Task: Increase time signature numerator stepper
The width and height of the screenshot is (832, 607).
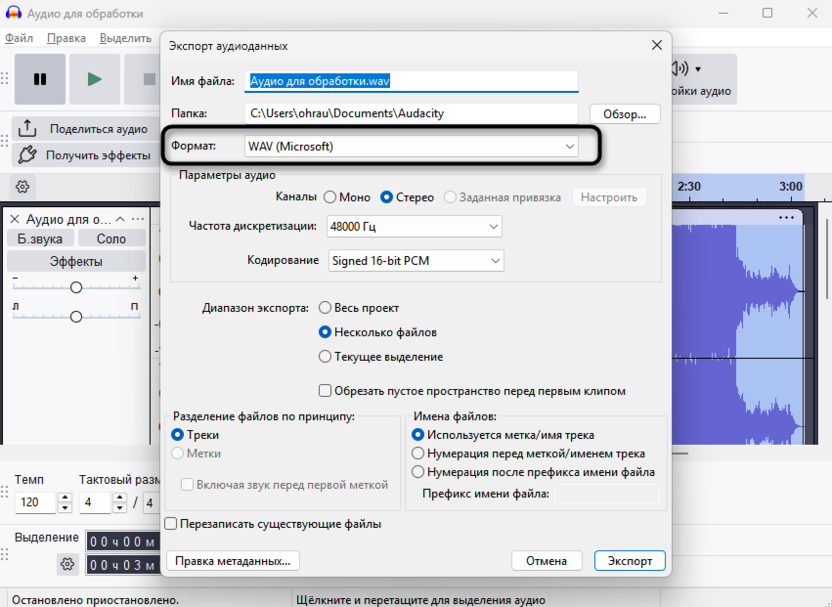Action: pos(120,498)
